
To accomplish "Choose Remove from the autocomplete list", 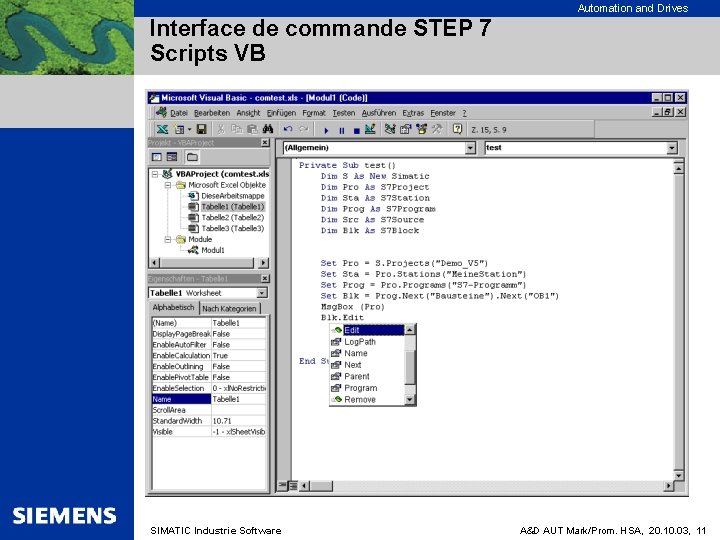I will click(x=360, y=400).
